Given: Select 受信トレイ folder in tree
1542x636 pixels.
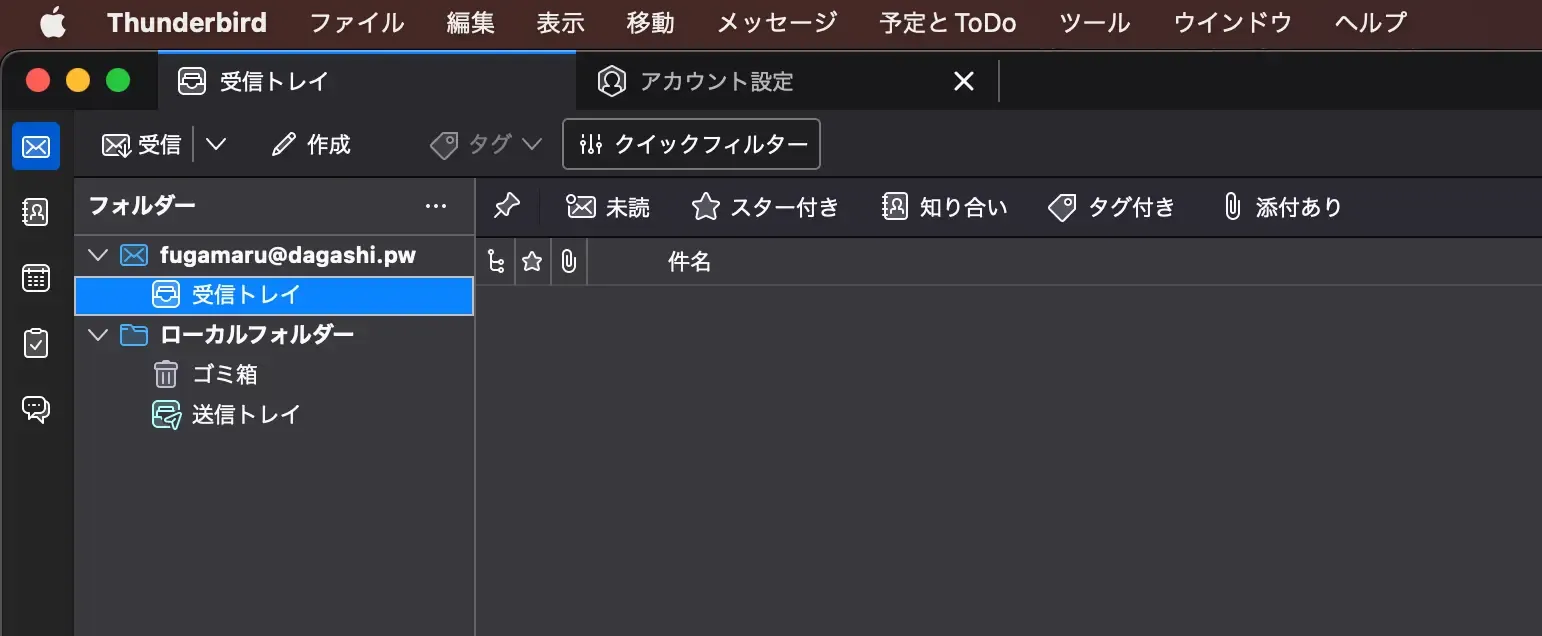Looking at the screenshot, I should click(274, 295).
